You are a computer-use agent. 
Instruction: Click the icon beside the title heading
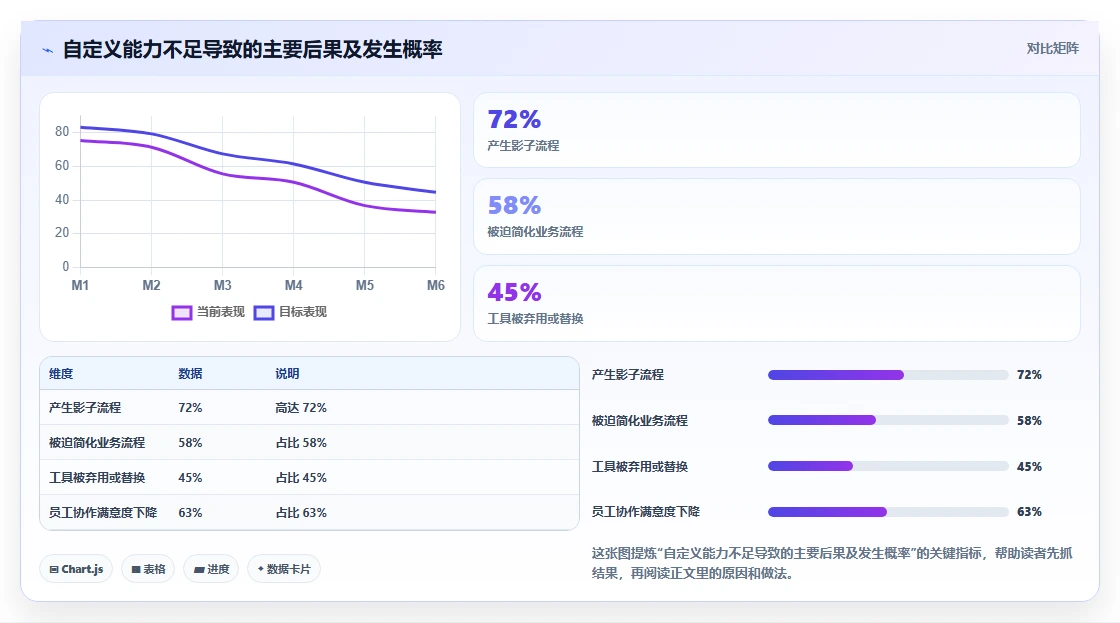coord(48,50)
